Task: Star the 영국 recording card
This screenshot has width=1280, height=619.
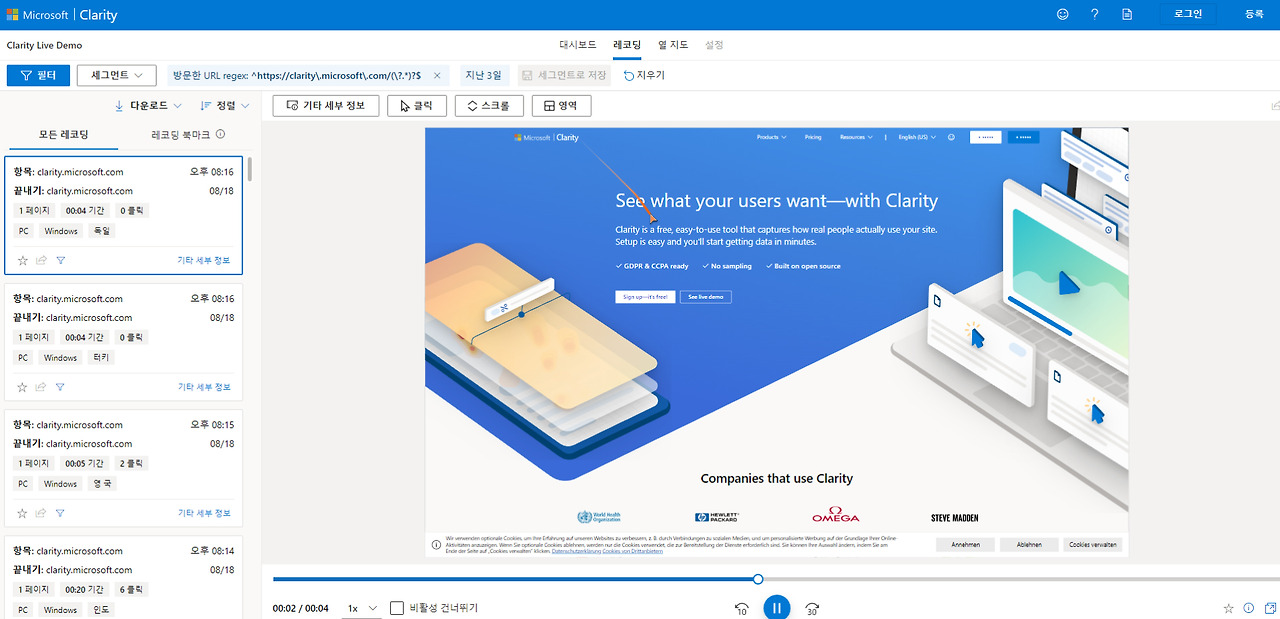Action: [23, 513]
